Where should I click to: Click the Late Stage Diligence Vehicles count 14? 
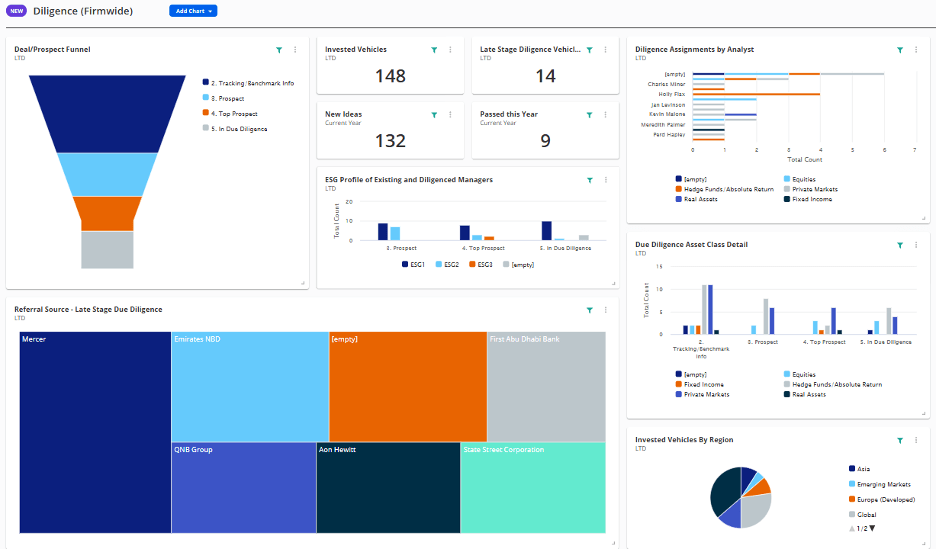click(x=545, y=76)
